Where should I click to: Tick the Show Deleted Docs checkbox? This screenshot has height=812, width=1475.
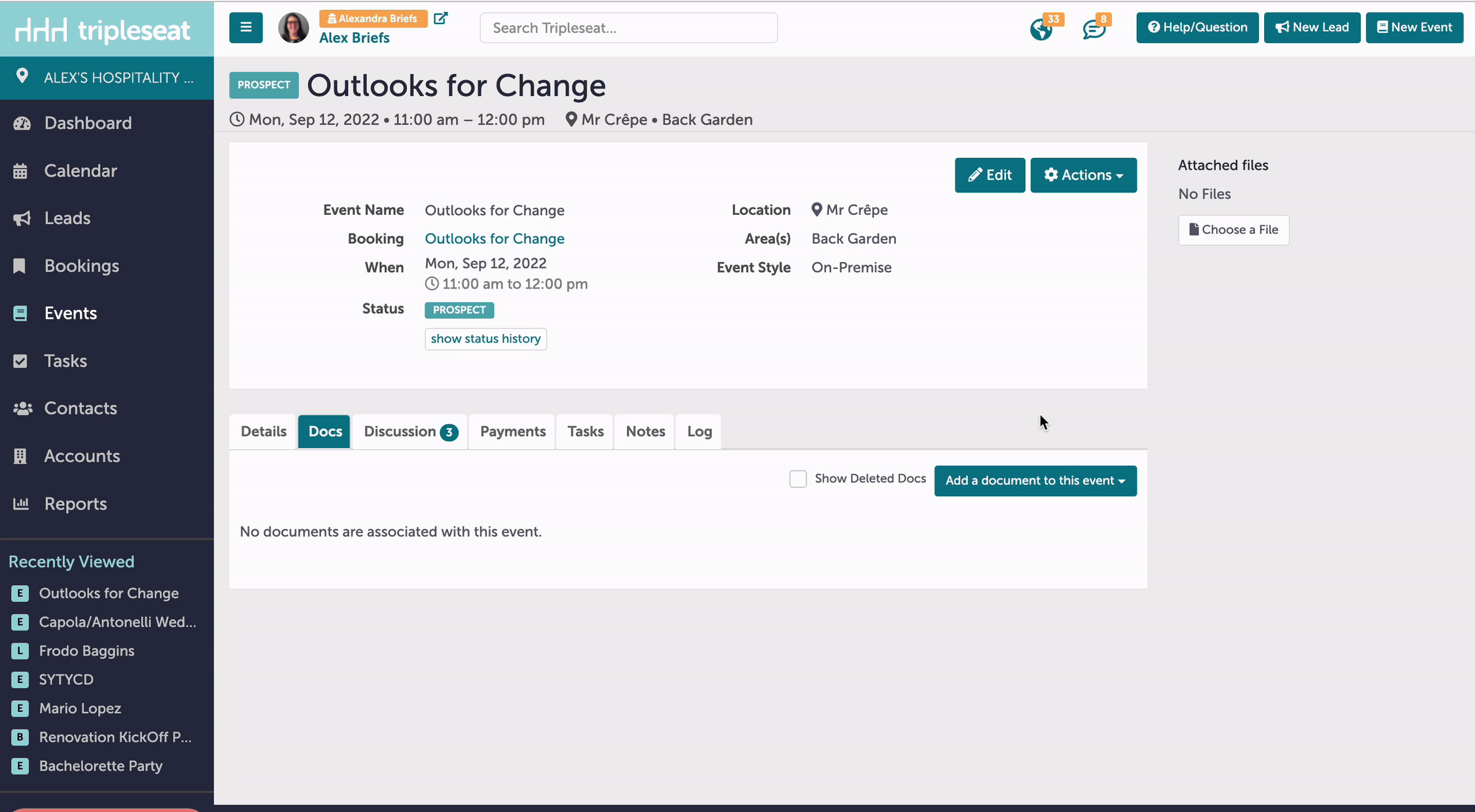pyautogui.click(x=797, y=479)
